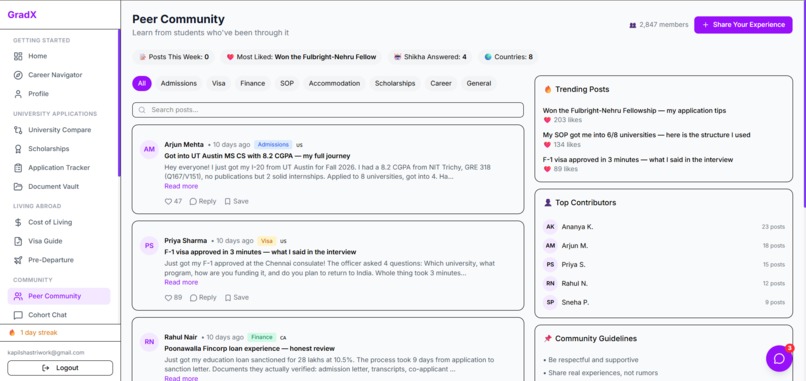Click the Countries stat chip
The width and height of the screenshot is (806, 381).
pos(508,57)
